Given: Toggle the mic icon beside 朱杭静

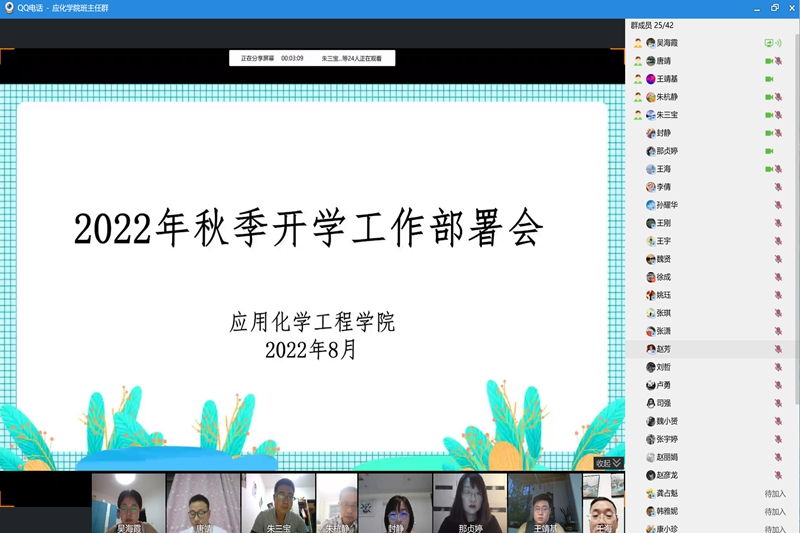Looking at the screenshot, I should pyautogui.click(x=778, y=97).
